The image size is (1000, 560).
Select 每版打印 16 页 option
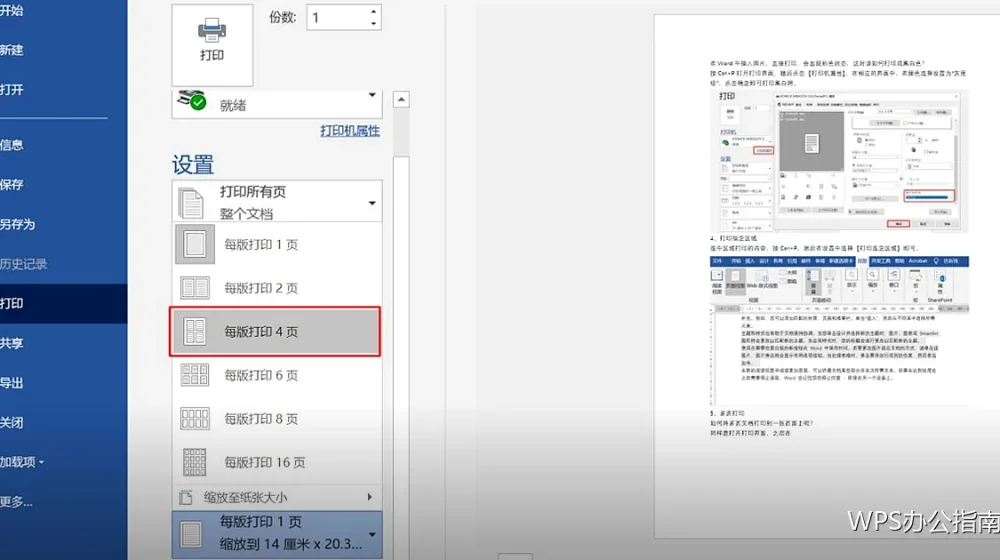pyautogui.click(x=277, y=462)
